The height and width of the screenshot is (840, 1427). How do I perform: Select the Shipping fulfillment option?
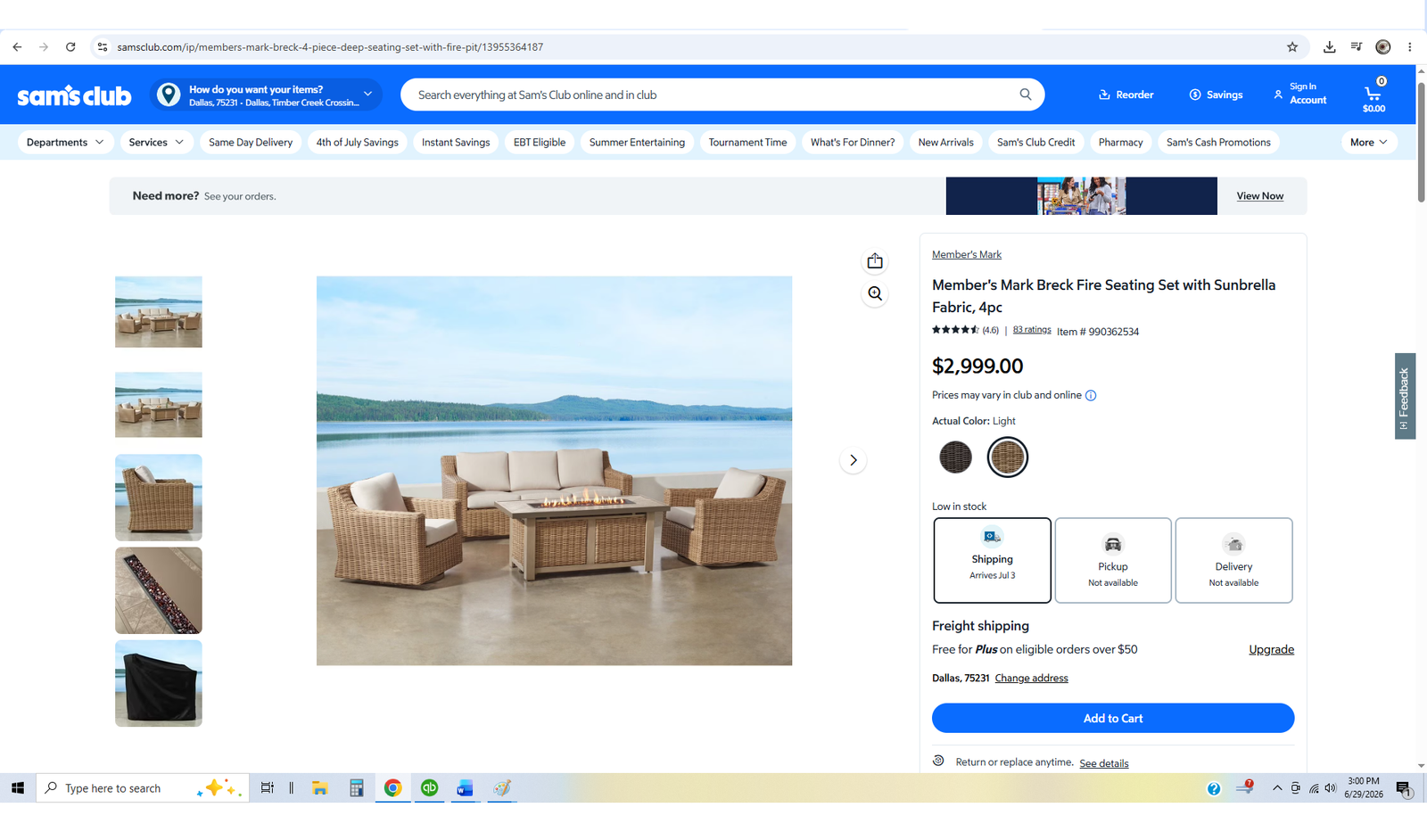(993, 561)
